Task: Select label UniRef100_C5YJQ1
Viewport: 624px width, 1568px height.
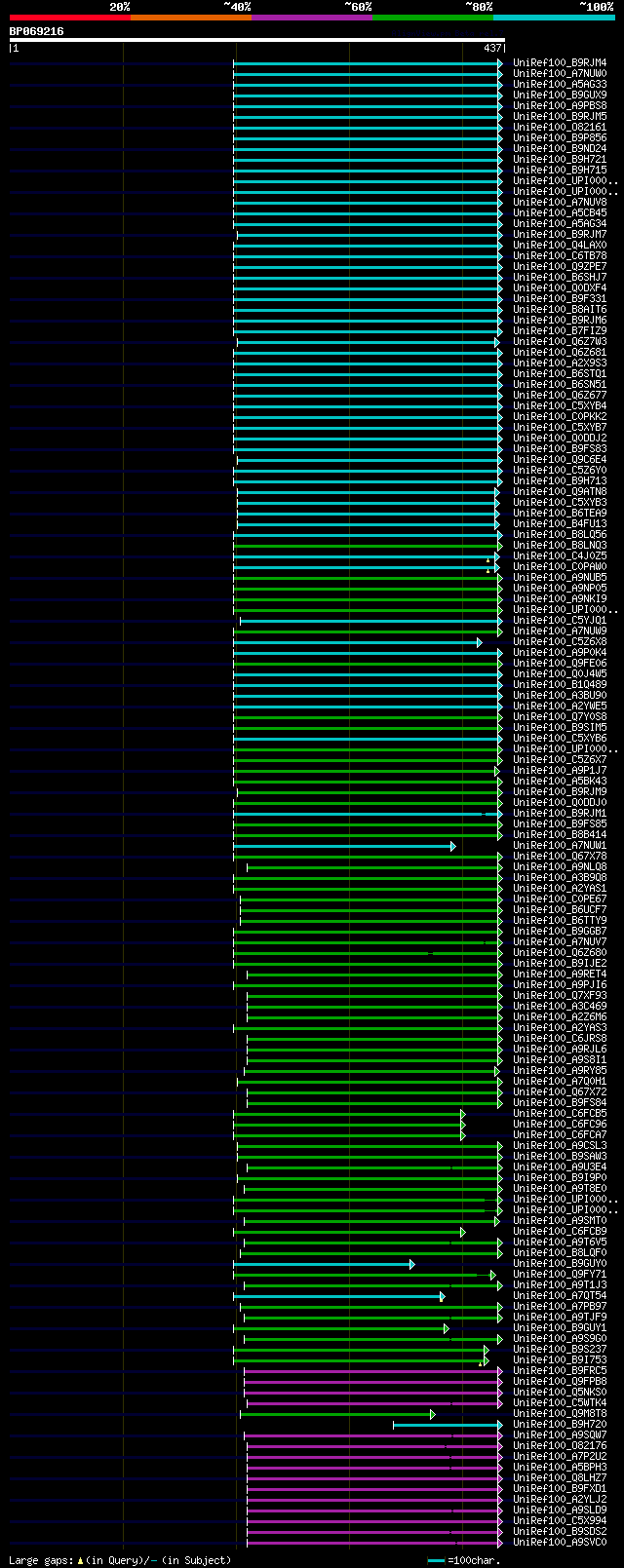Action: point(560,621)
